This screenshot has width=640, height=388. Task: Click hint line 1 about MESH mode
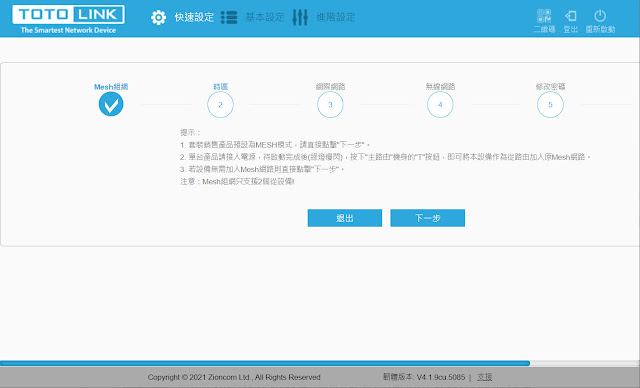[275, 144]
